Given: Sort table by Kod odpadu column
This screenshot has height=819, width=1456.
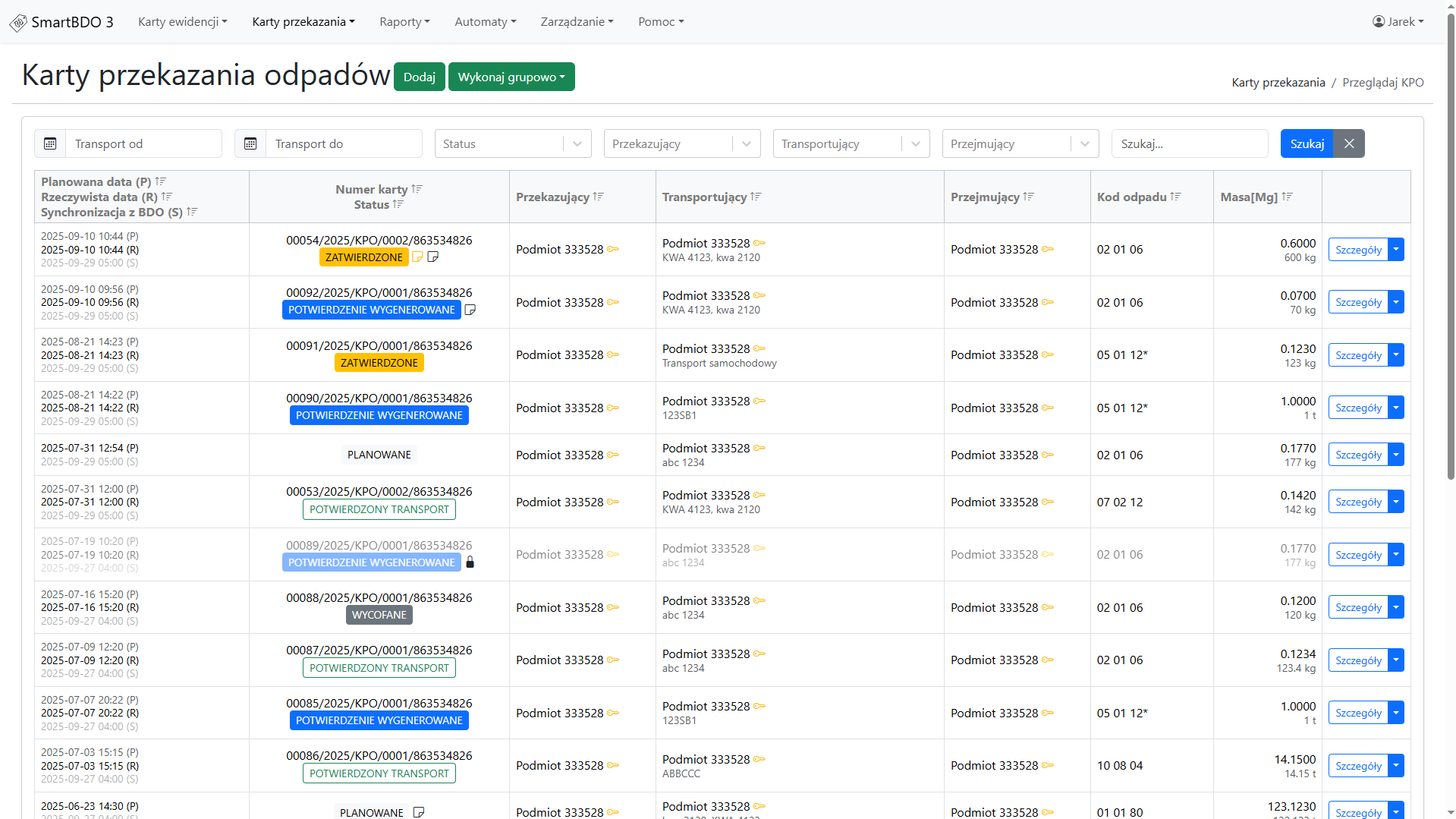Looking at the screenshot, I should pyautogui.click(x=1175, y=197).
